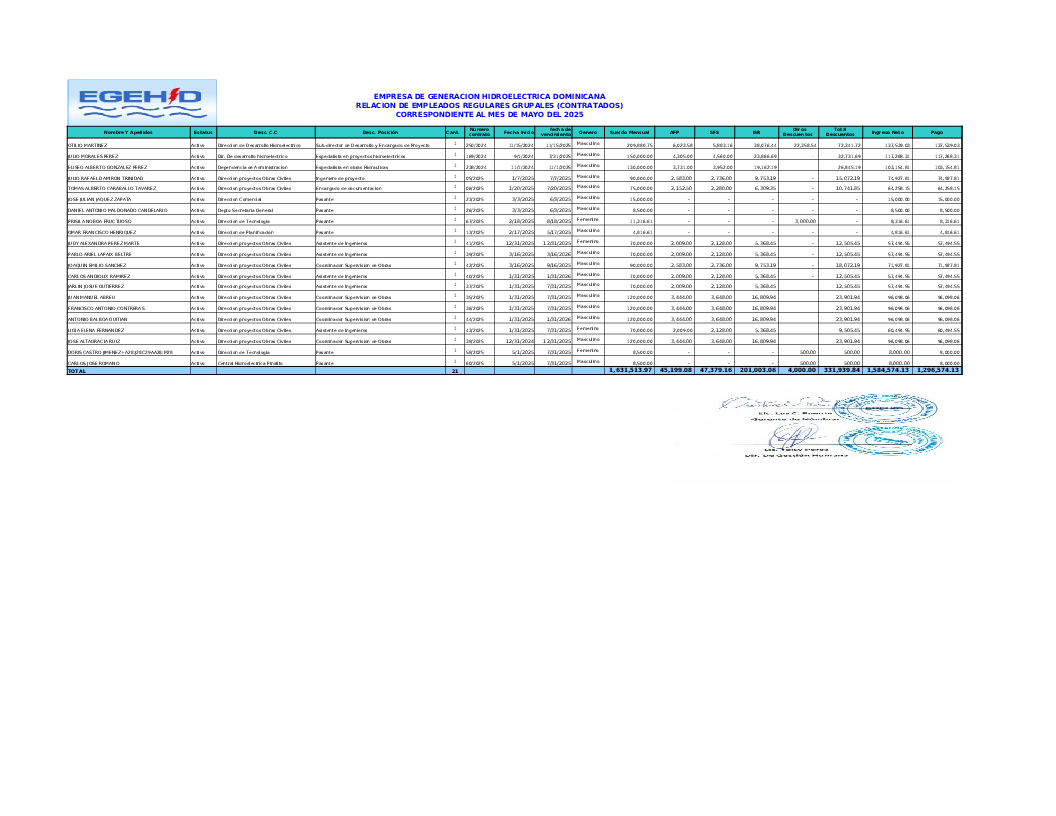
Task: Click the 'Ingreso Neto' column header
Action: coord(888,132)
